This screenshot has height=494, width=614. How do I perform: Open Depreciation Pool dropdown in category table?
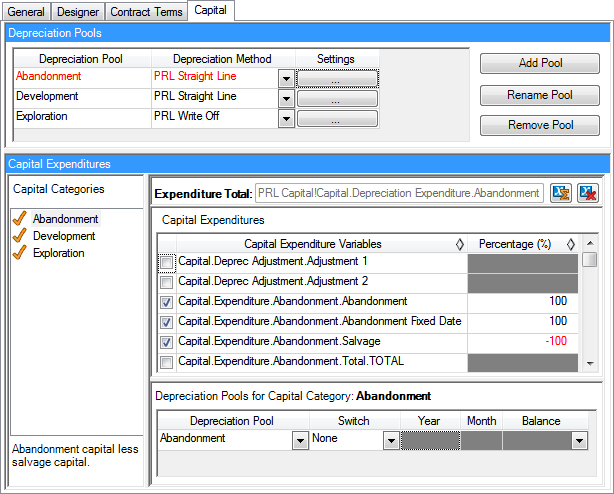point(300,441)
